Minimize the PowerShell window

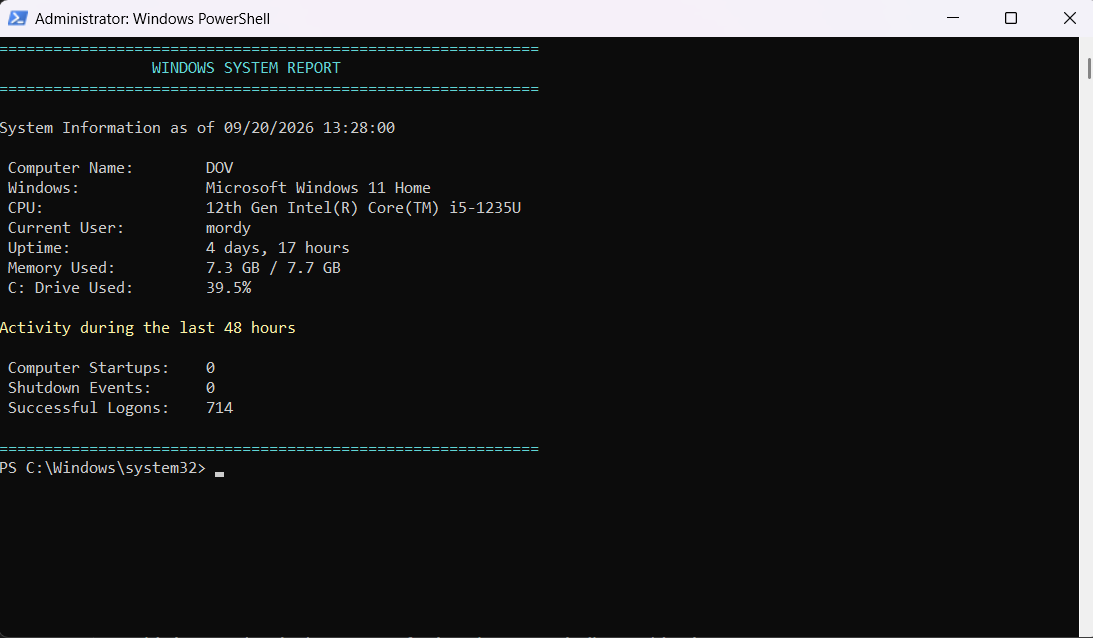pyautogui.click(x=953, y=18)
